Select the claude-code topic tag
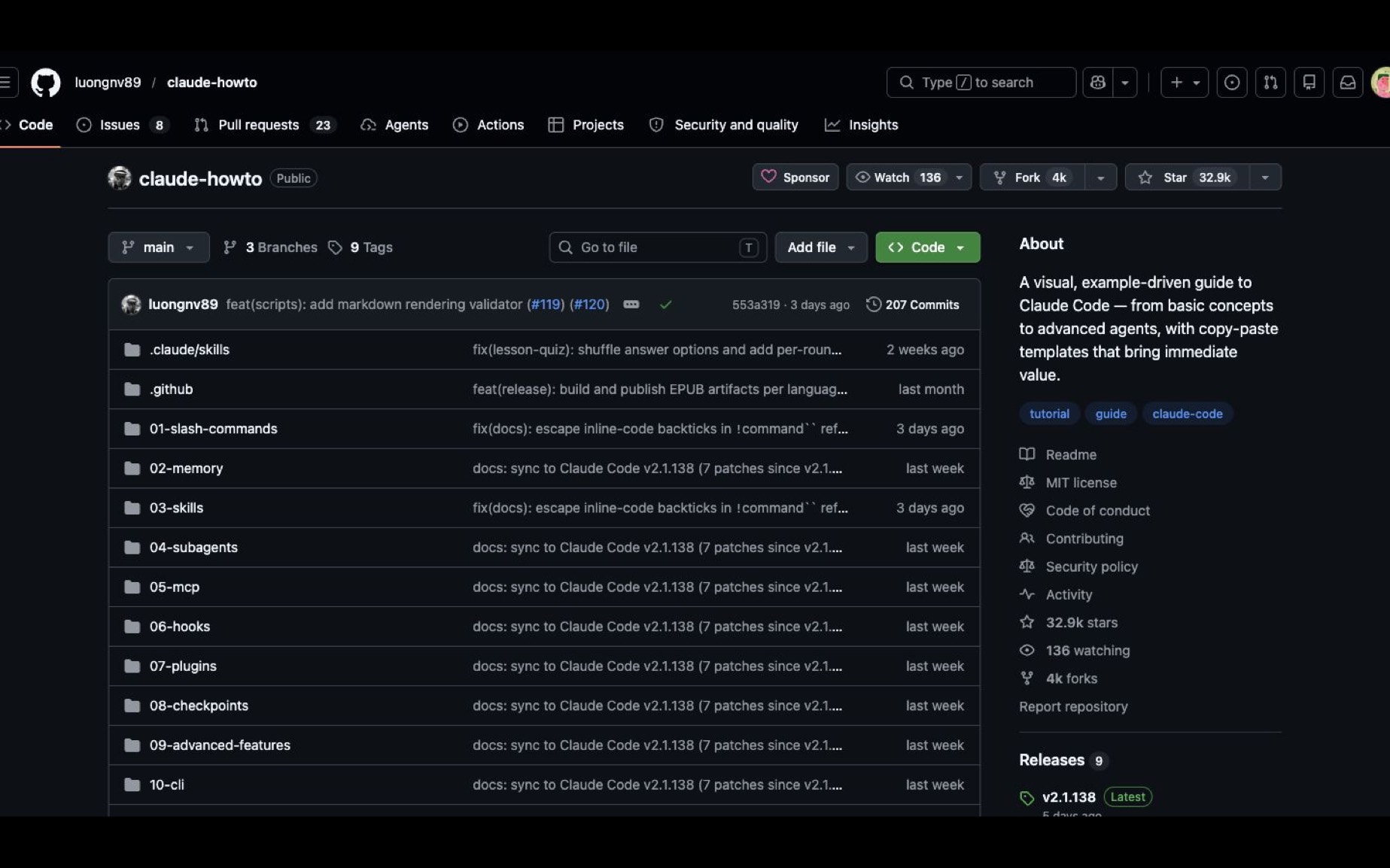Screen dimensions: 1390x868 click(1188, 414)
